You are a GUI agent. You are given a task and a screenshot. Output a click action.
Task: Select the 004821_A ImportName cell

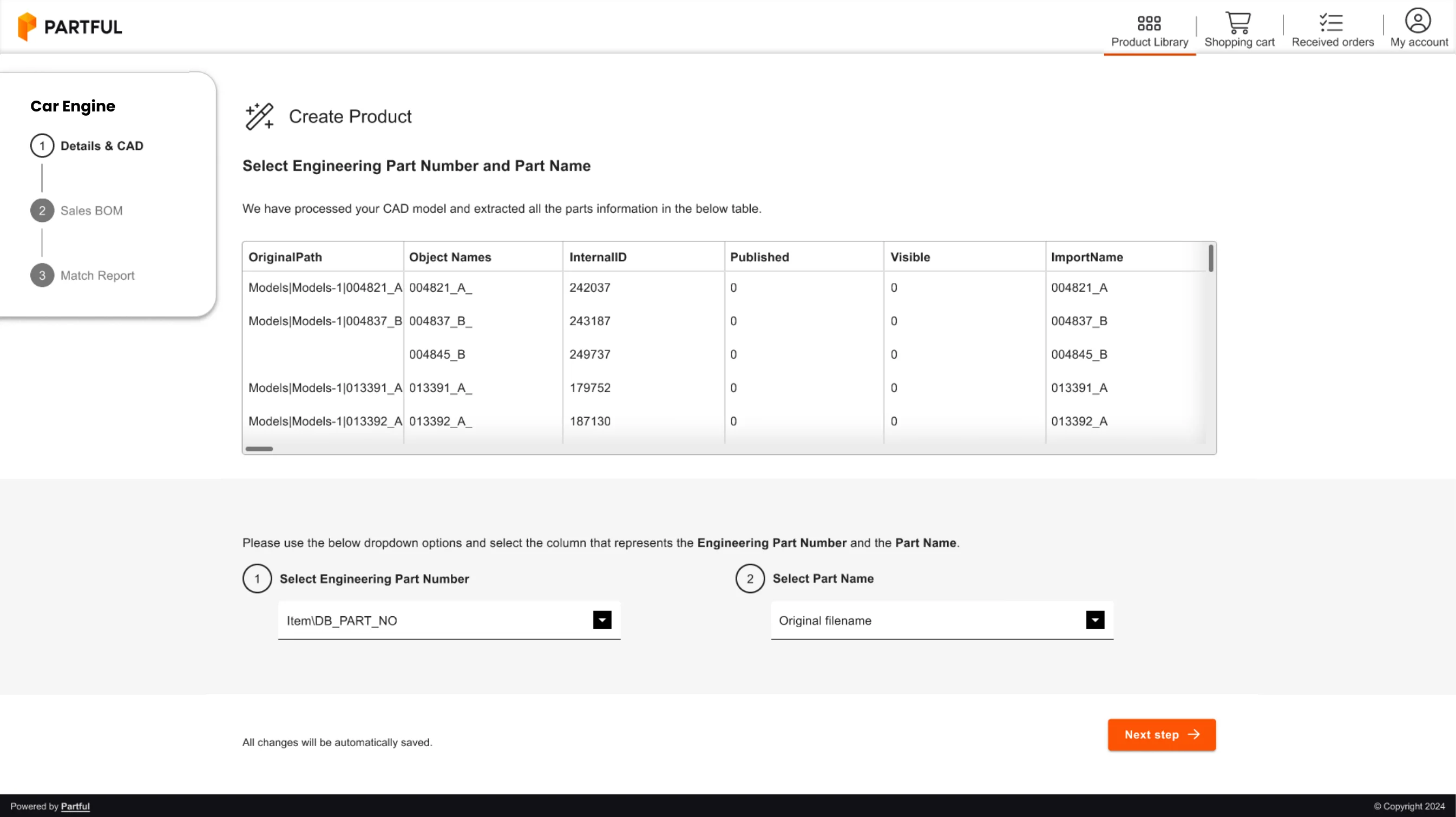(x=1079, y=288)
